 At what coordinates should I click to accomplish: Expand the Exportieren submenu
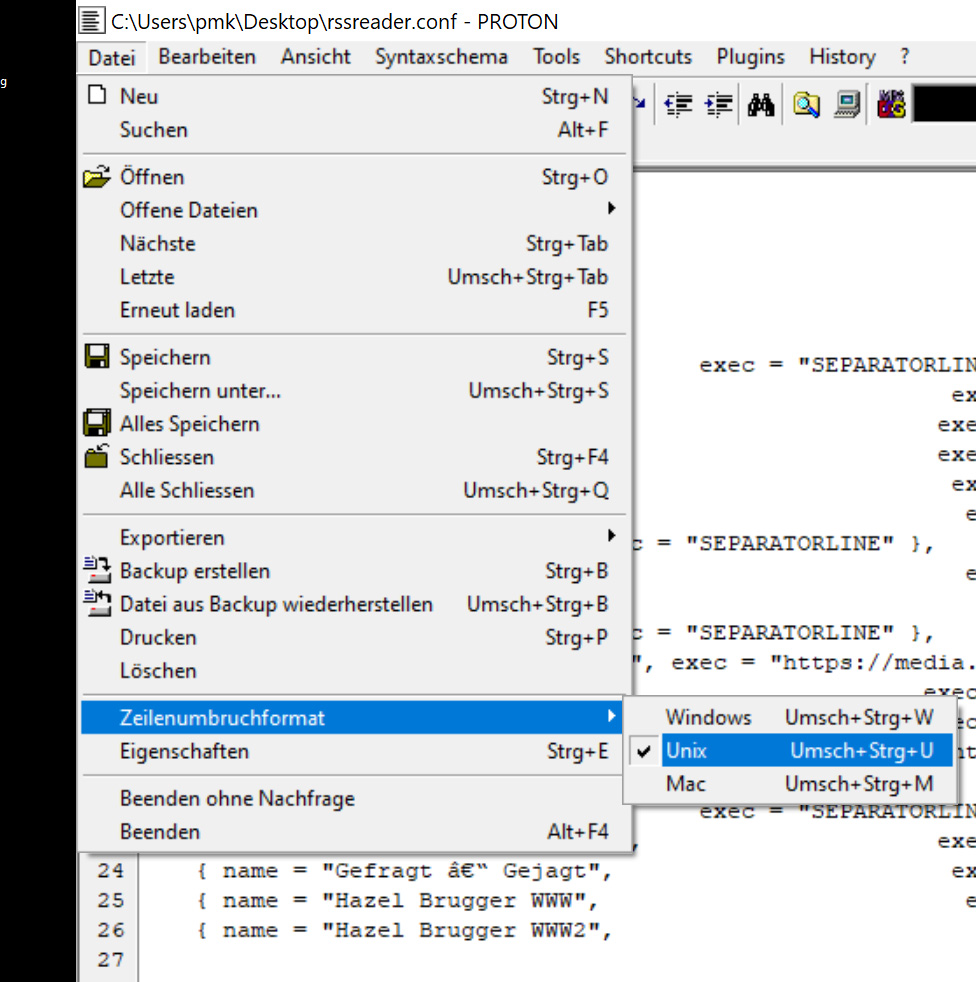click(172, 538)
